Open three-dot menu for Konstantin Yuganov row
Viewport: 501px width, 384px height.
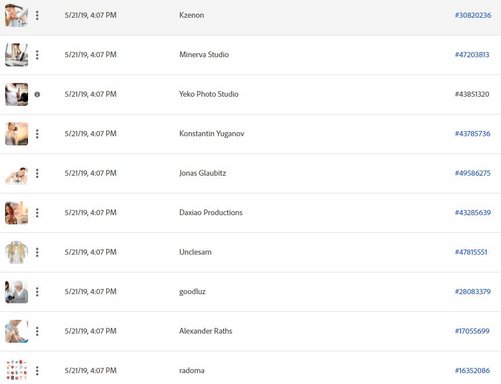37,134
